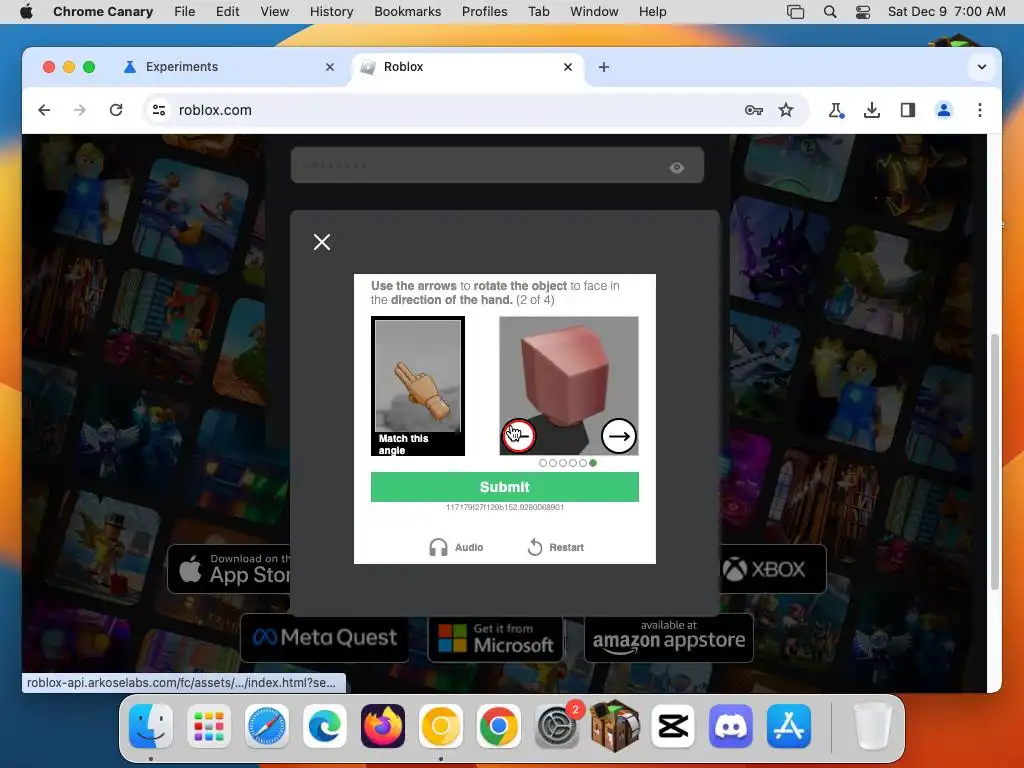The height and width of the screenshot is (768, 1024).
Task: Open the Chrome Canary app menu
Action: point(103,11)
